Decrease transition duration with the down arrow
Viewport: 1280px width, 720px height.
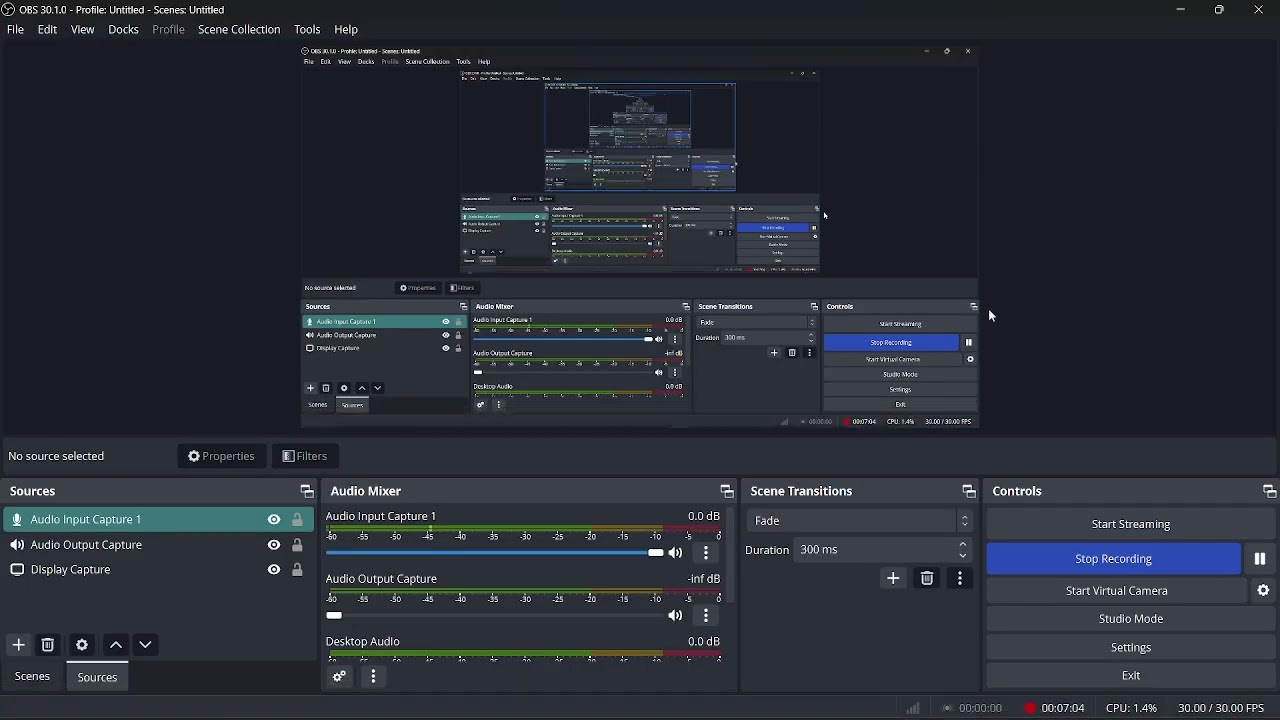point(964,556)
